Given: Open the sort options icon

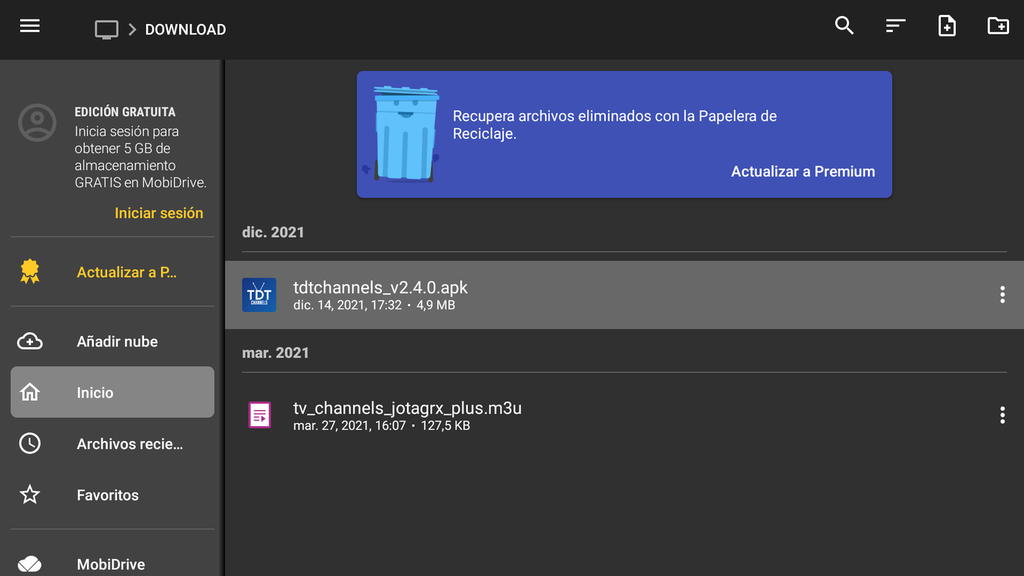Looking at the screenshot, I should pos(895,26).
